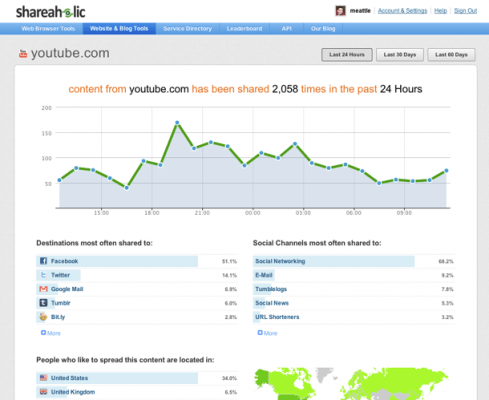Click the Shareaholic logo
Screen dimensions: 489x400
click(51, 12)
